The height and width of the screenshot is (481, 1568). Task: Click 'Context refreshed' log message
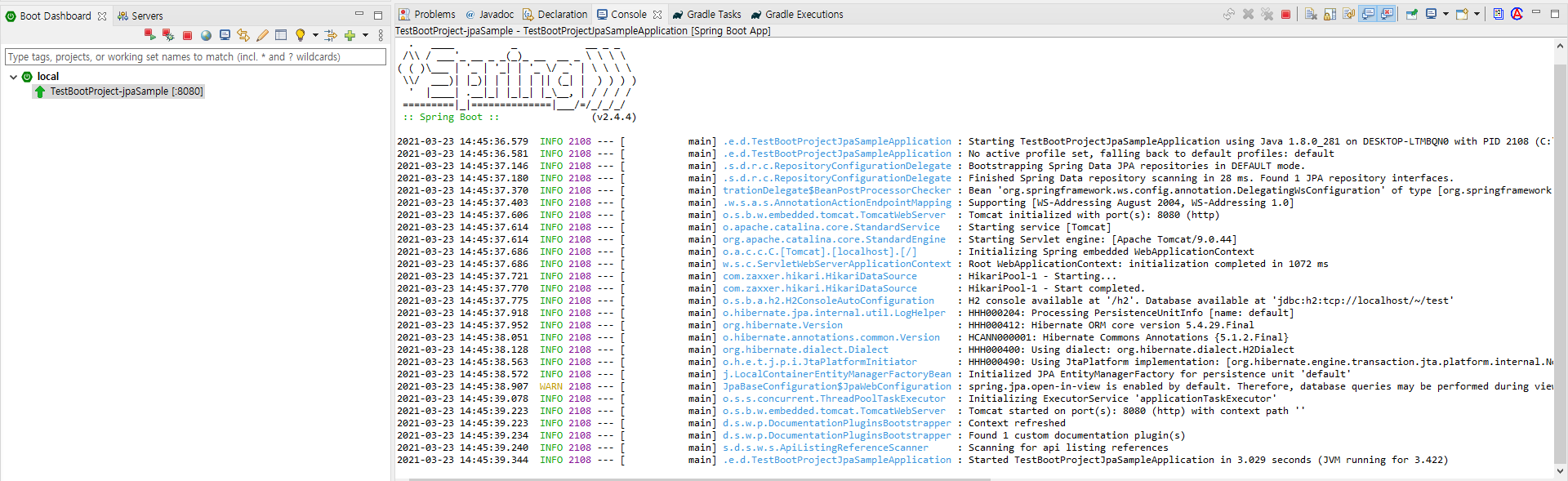pyautogui.click(x=1017, y=423)
